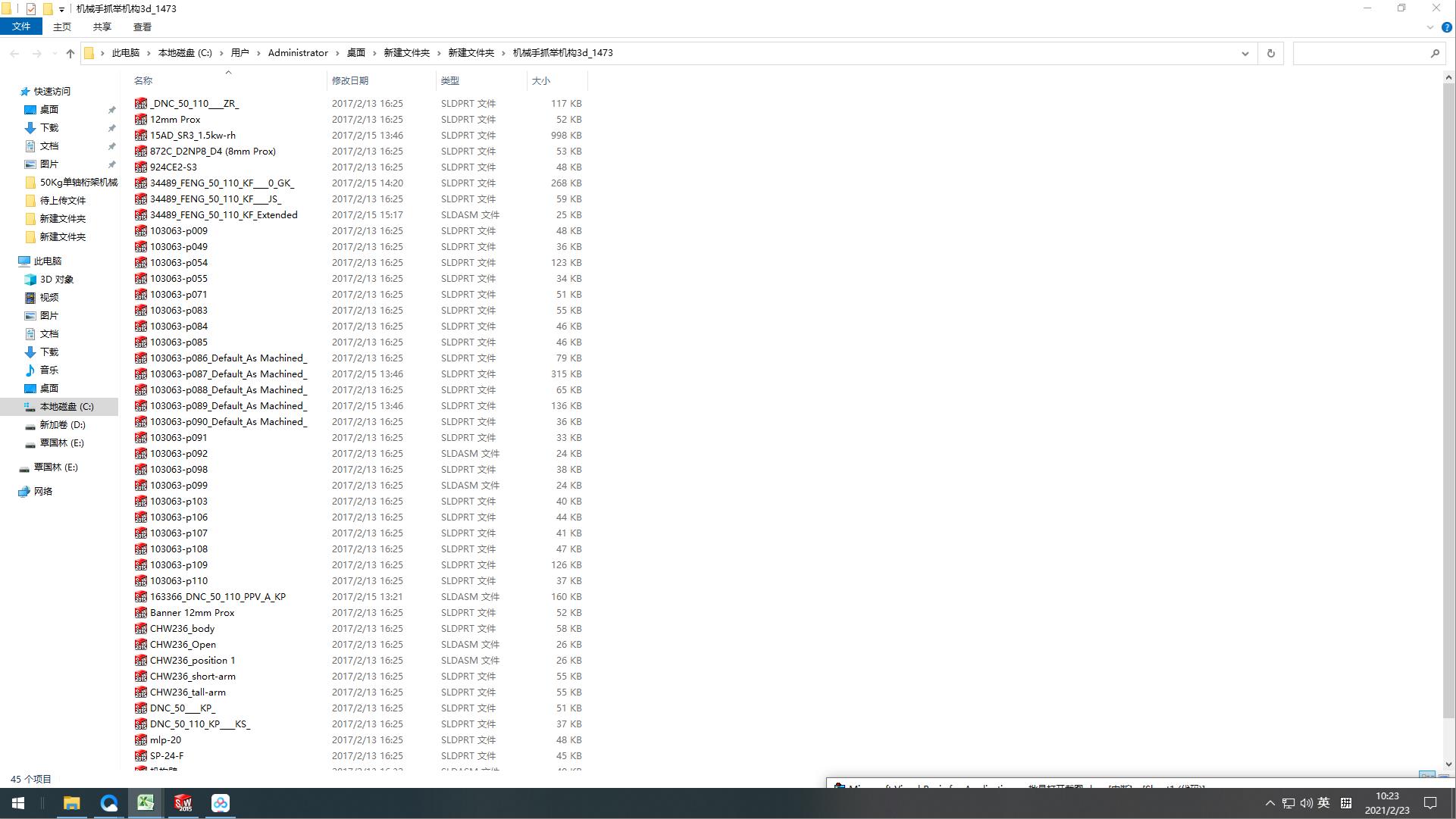The height and width of the screenshot is (819, 1456).
Task: Click the help question mark icon
Action: pos(1446,27)
